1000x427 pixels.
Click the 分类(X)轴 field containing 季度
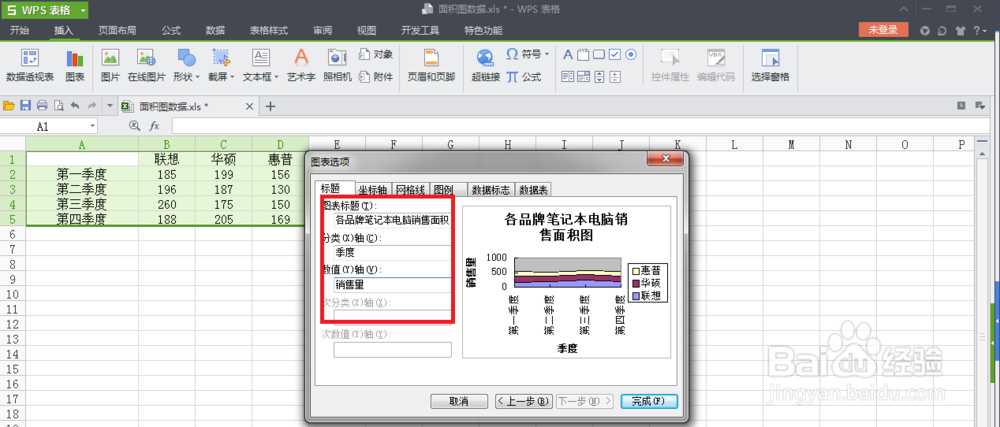[x=392, y=252]
